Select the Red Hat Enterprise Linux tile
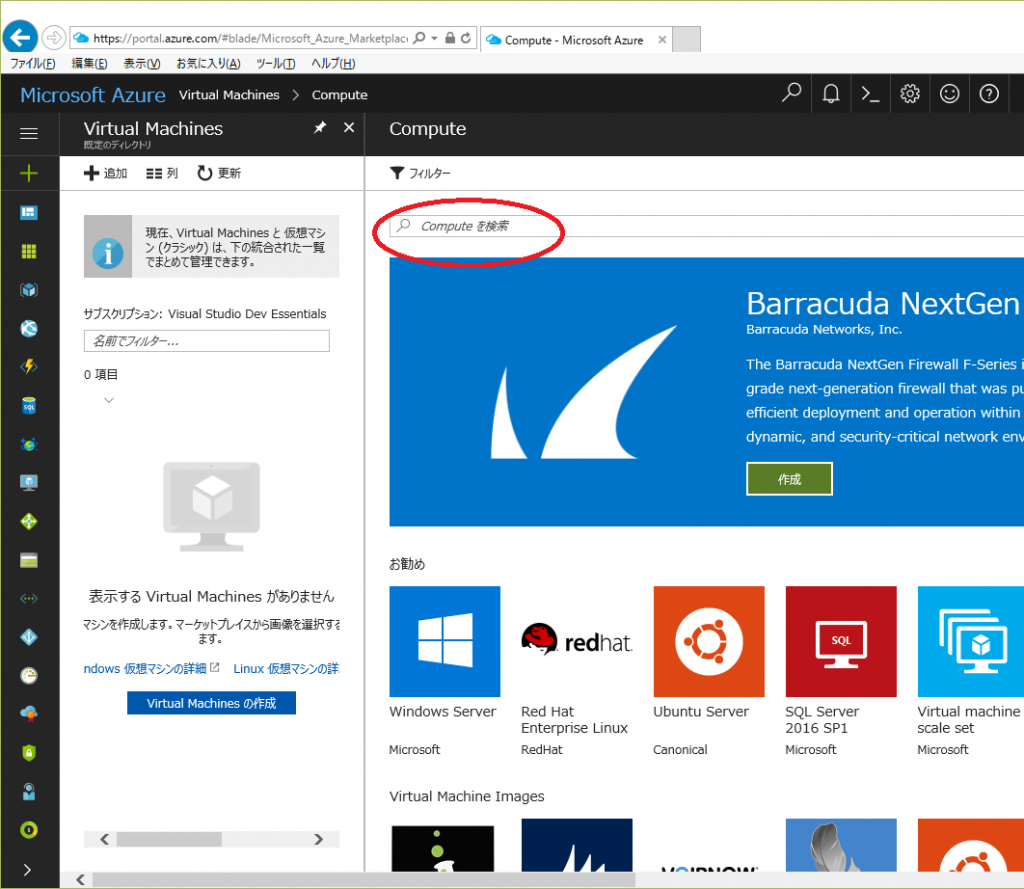The width and height of the screenshot is (1024, 889). click(x=577, y=671)
